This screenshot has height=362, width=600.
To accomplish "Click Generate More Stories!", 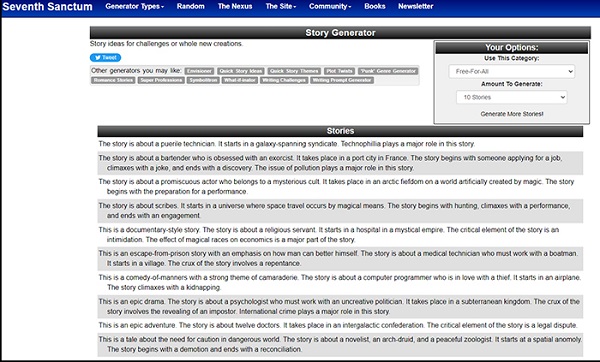I will pos(512,114).
